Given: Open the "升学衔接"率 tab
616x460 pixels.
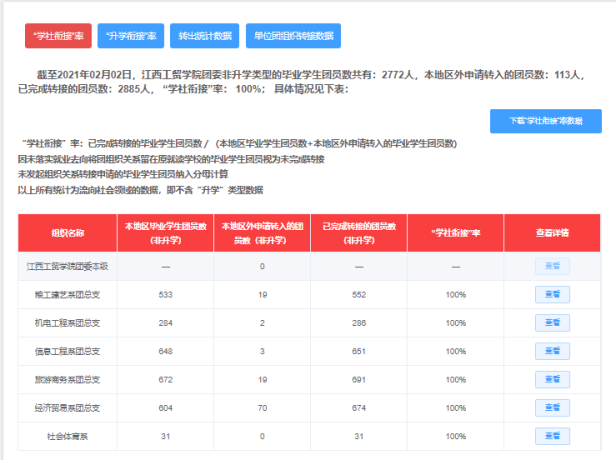Looking at the screenshot, I should (x=130, y=36).
